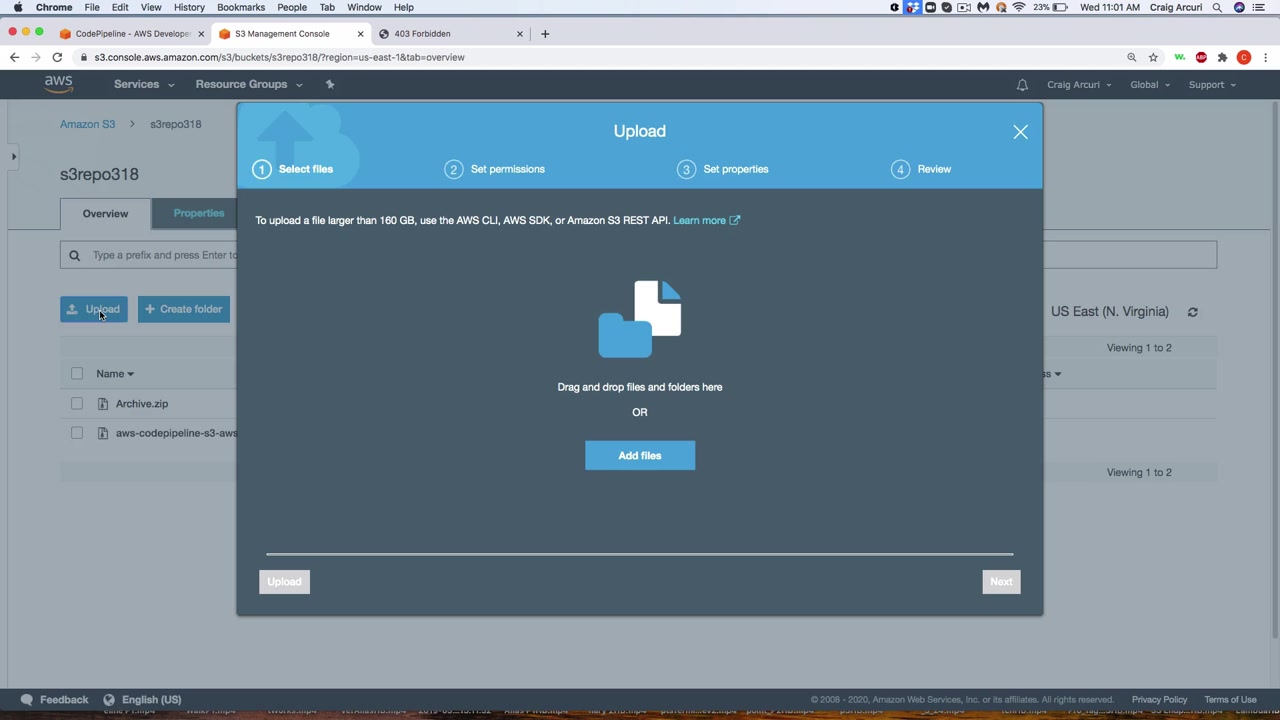Sort by the Name column header
The width and height of the screenshot is (1280, 720).
[x=115, y=374]
